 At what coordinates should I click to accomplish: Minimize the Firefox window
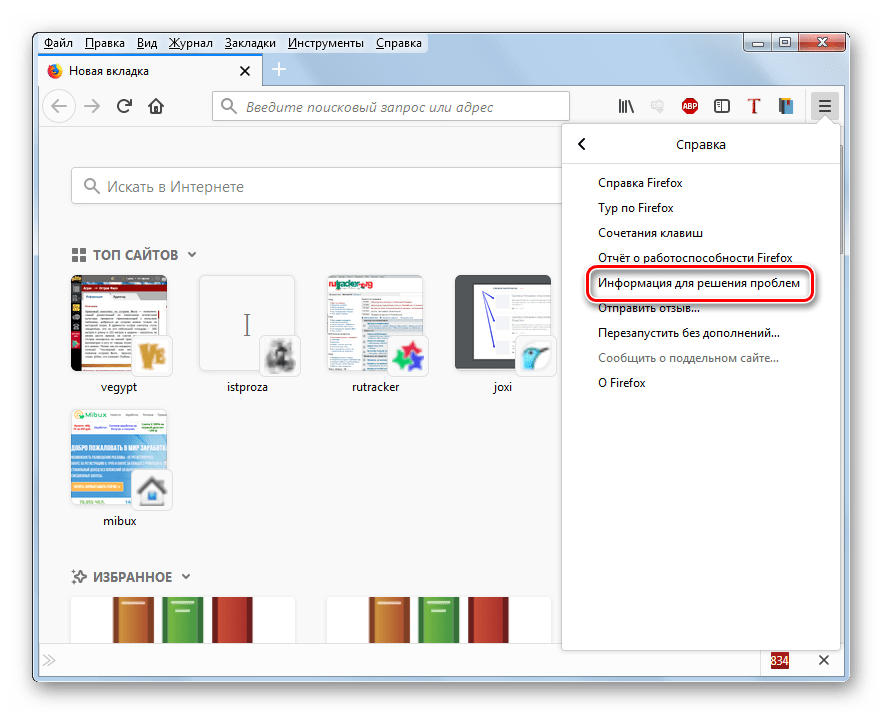(758, 43)
